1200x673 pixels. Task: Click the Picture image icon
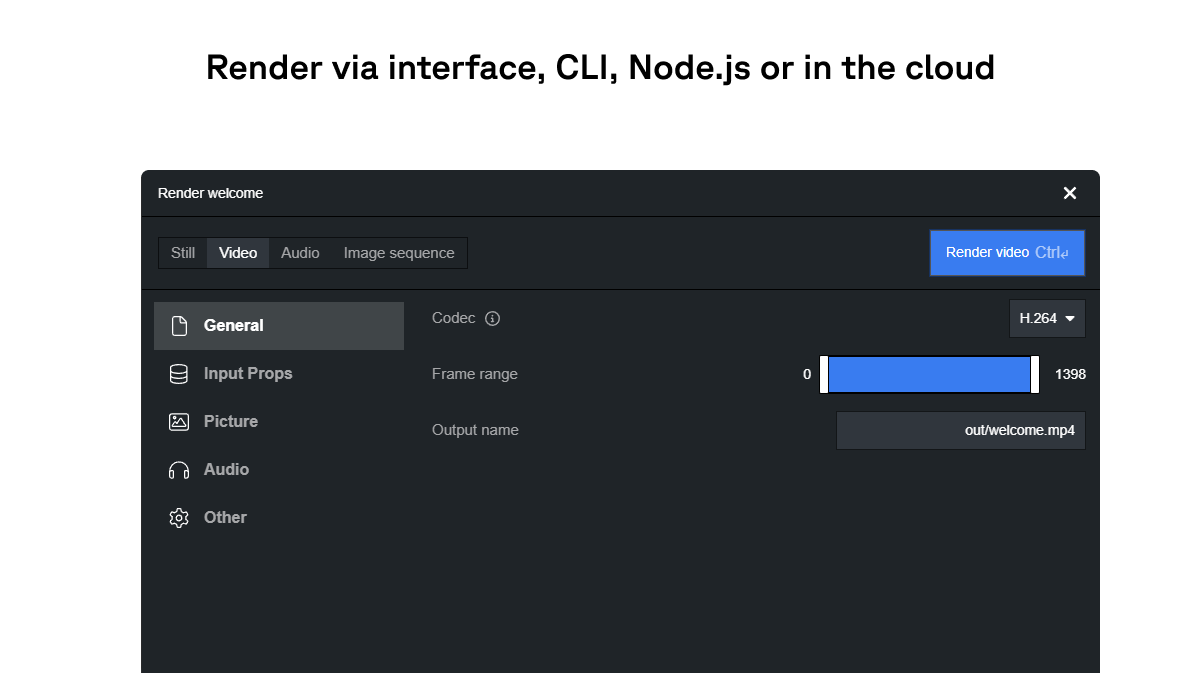click(179, 422)
